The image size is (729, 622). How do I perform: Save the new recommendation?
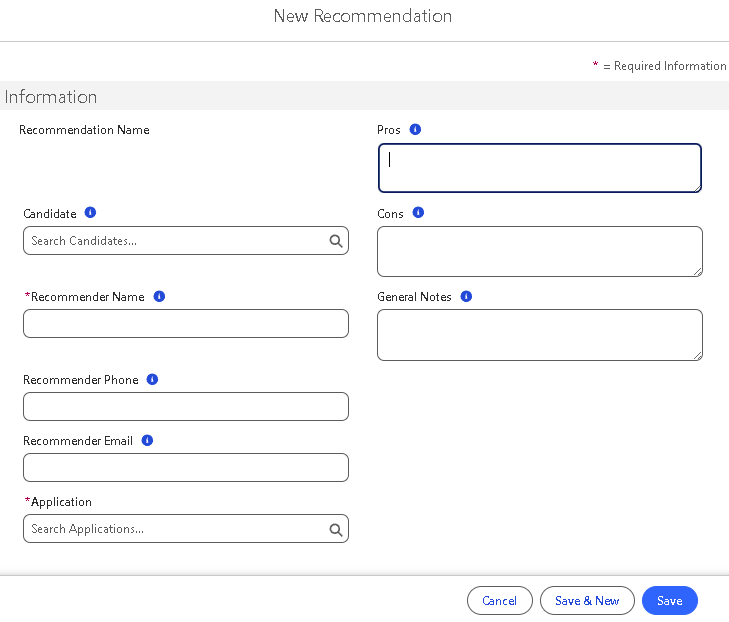click(x=669, y=601)
